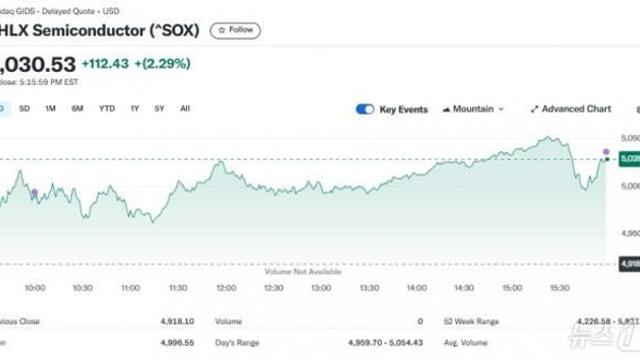Open the Mountain chart type dropdown

[473, 109]
